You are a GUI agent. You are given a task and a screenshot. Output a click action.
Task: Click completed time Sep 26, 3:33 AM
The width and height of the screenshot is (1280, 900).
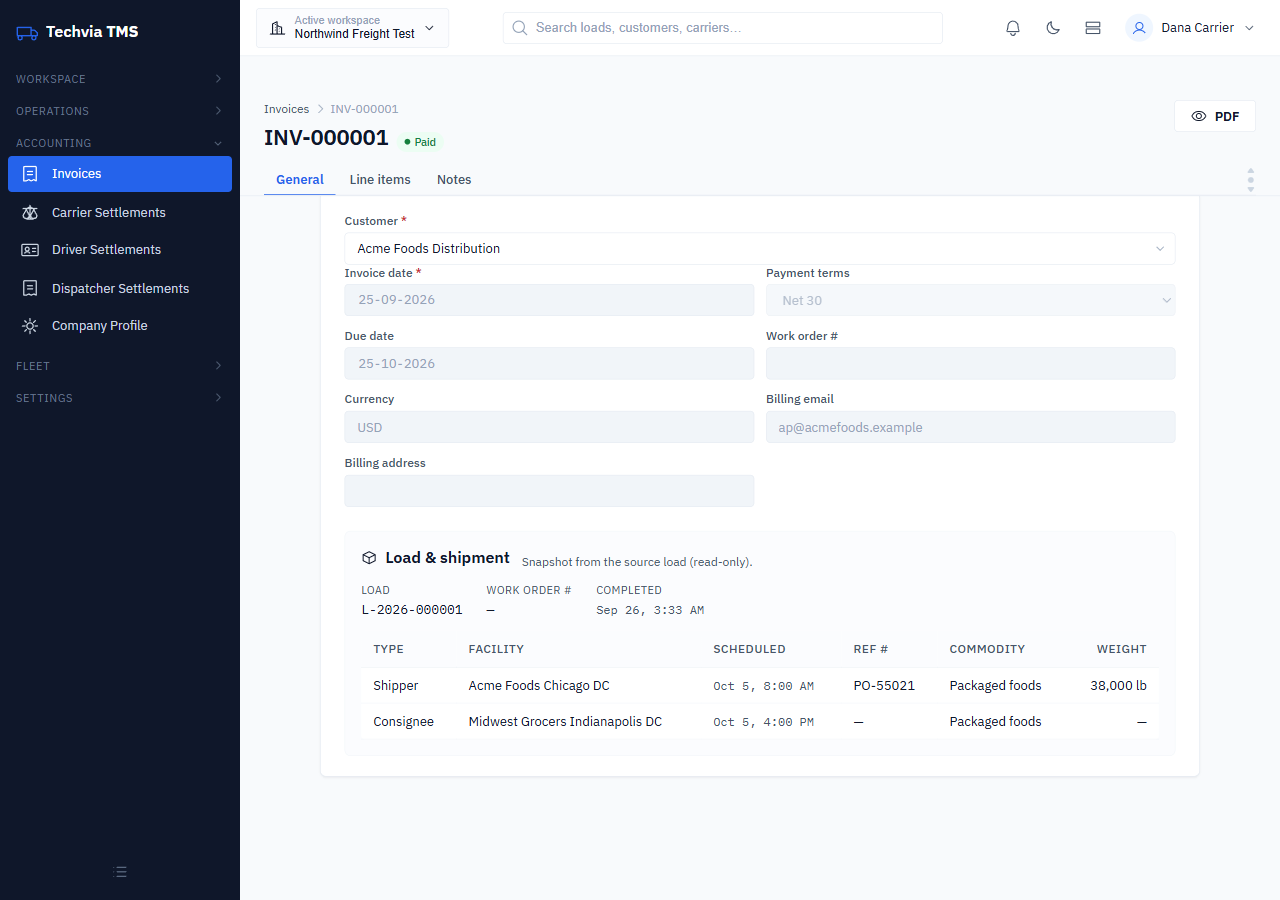point(650,610)
